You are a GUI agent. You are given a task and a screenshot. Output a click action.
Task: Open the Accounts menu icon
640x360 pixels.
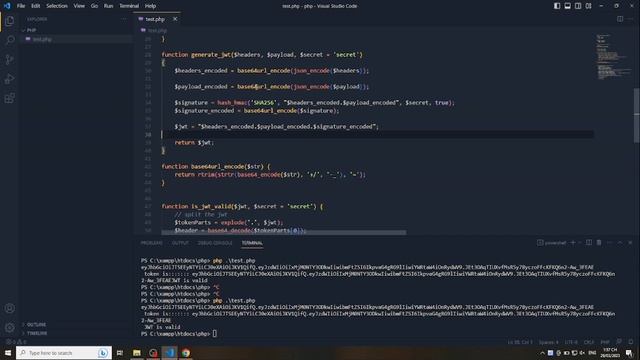click(x=10, y=308)
